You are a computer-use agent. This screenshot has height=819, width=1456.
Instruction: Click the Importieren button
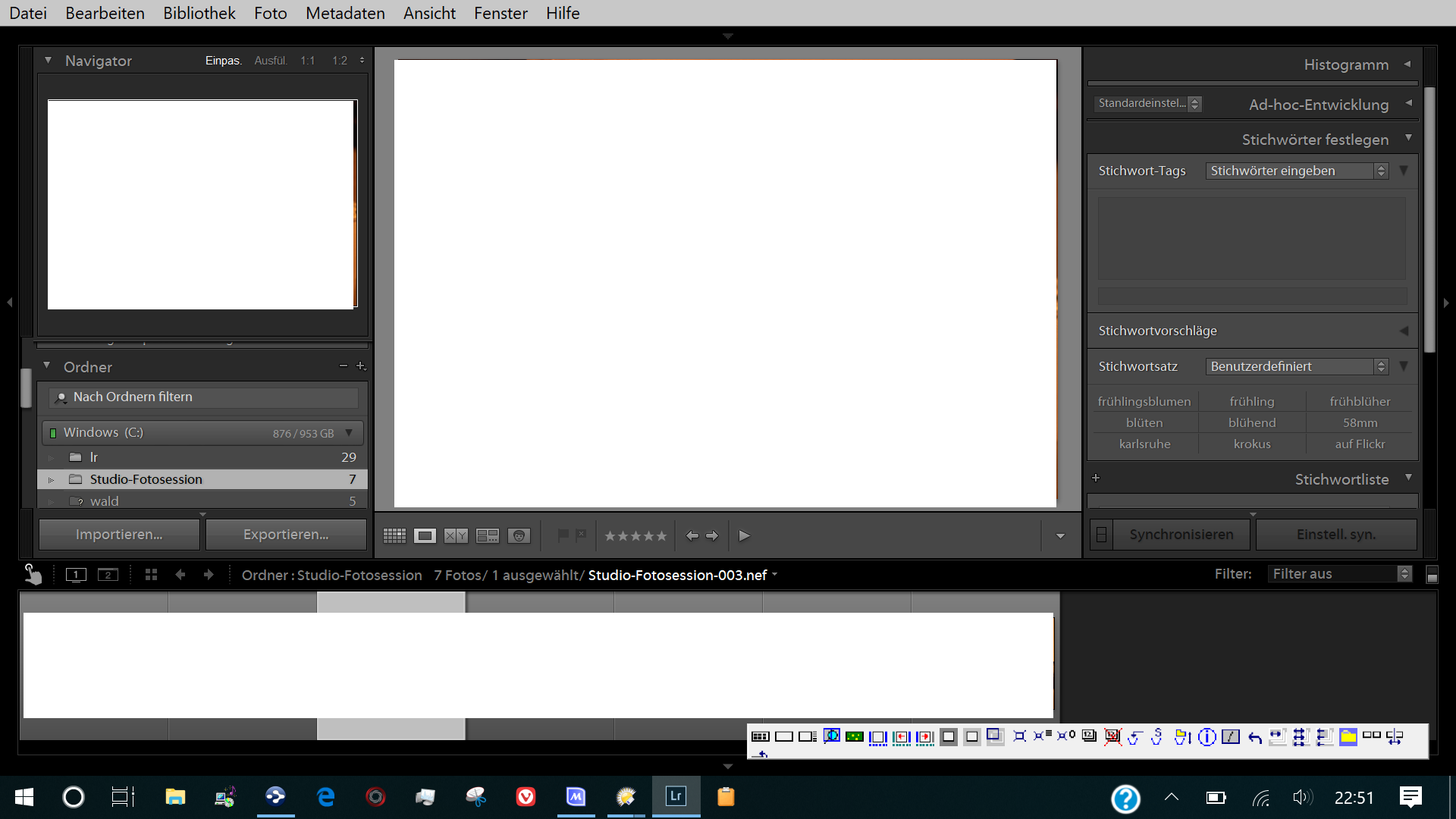click(119, 535)
